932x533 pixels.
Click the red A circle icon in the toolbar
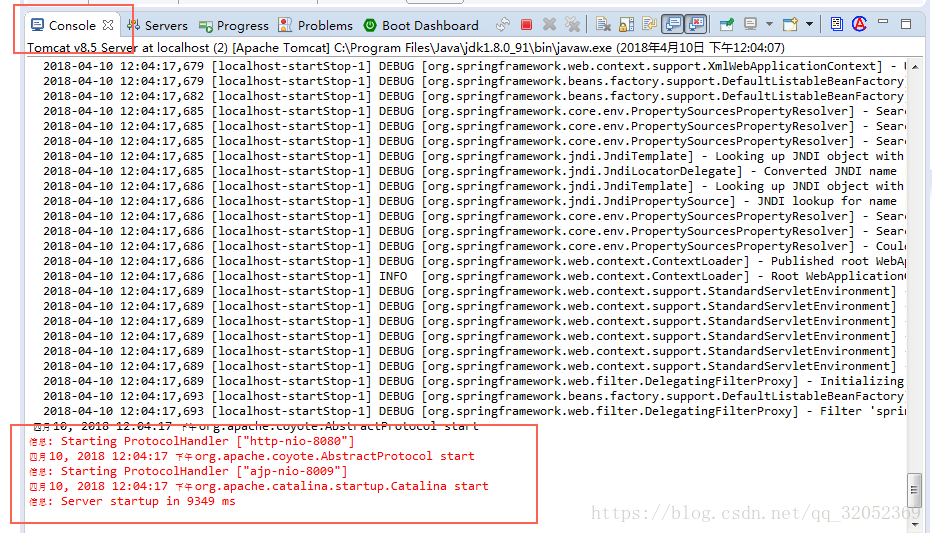[859, 24]
